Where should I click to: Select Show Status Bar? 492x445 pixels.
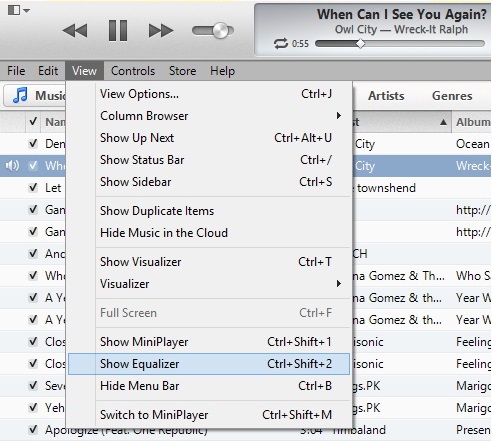209,160
